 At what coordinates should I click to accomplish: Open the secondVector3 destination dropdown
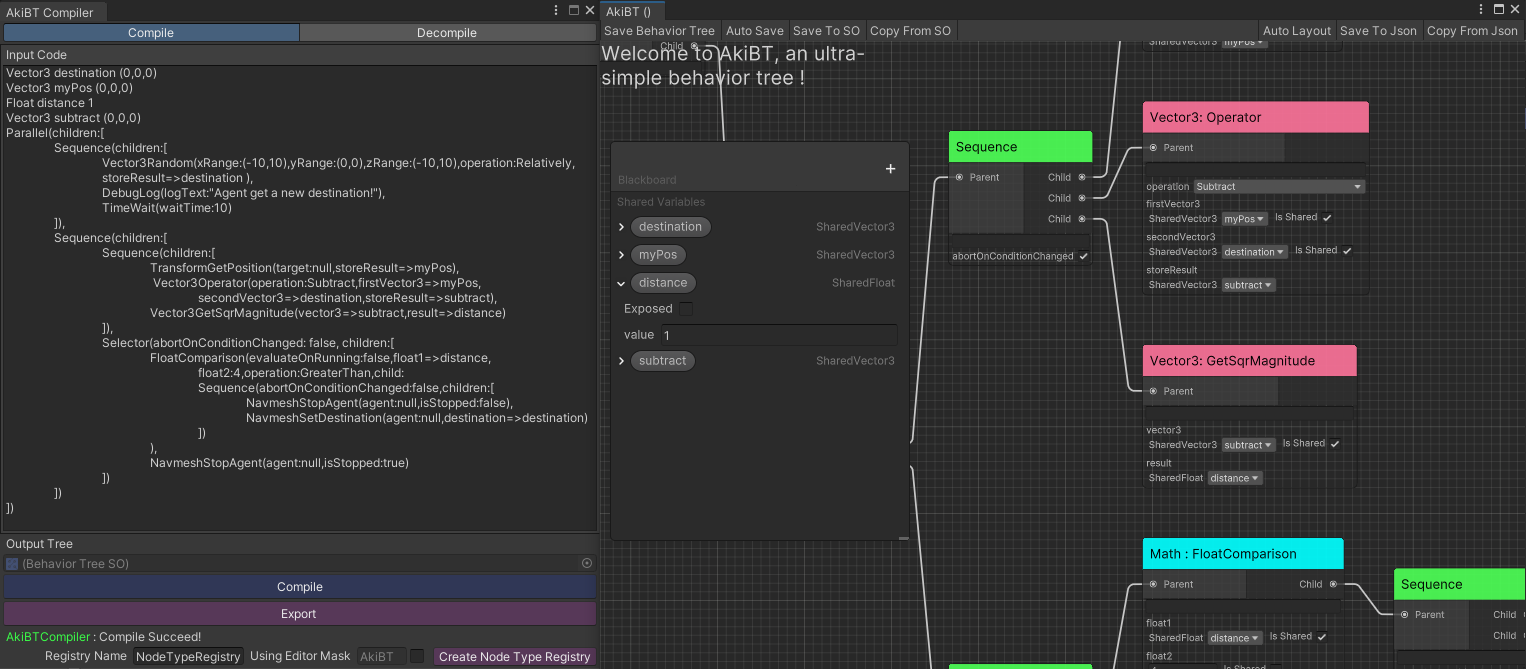point(1254,252)
